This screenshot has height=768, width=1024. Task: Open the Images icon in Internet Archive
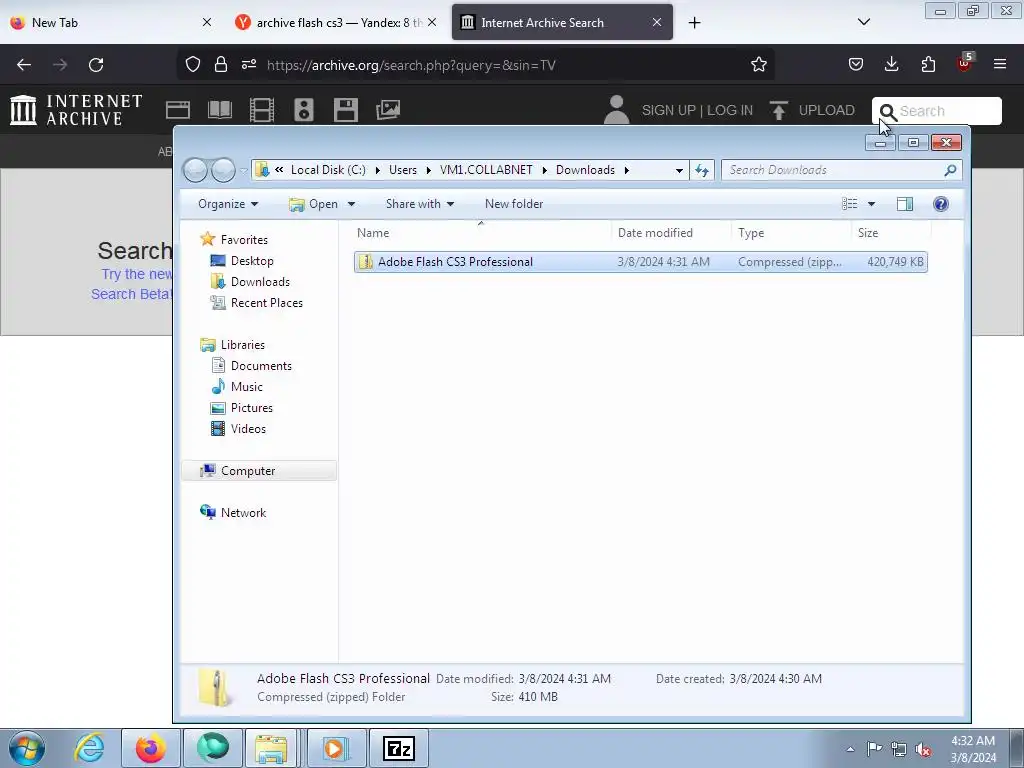388,110
